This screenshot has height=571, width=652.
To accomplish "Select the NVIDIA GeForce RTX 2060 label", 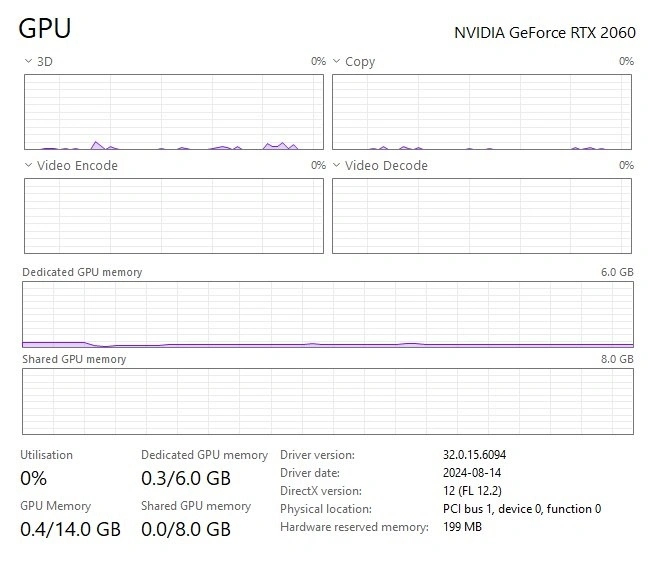I will click(x=544, y=31).
